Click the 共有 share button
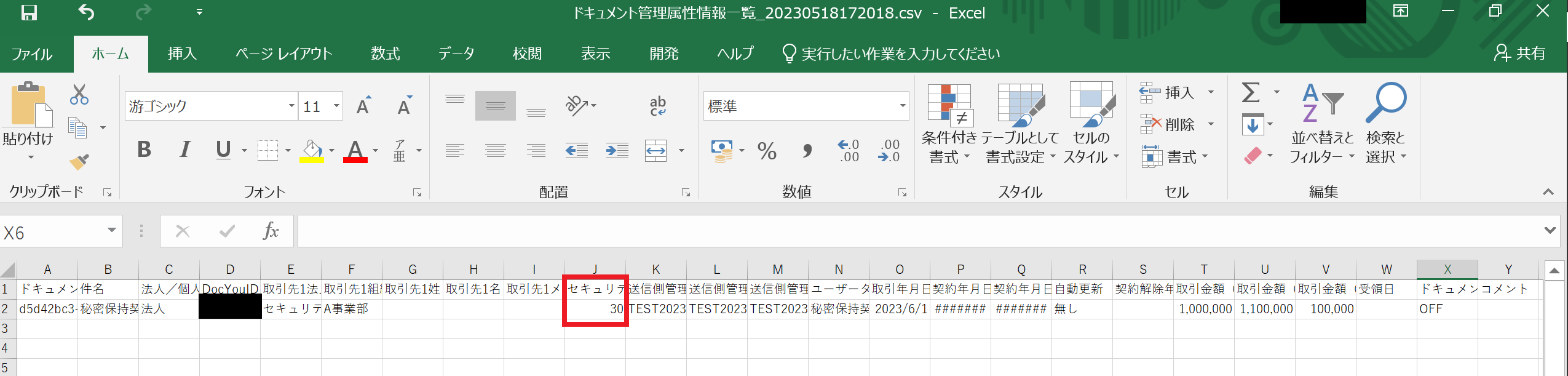Screen dimensions: 1568x376 point(1520,54)
